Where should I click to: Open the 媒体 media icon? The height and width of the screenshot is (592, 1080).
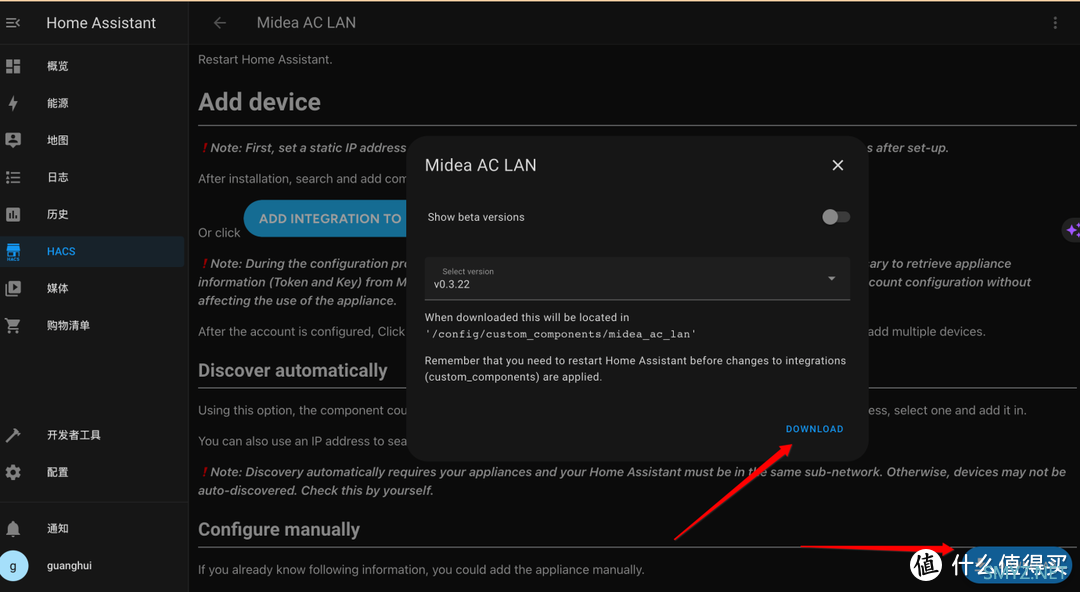(13, 288)
